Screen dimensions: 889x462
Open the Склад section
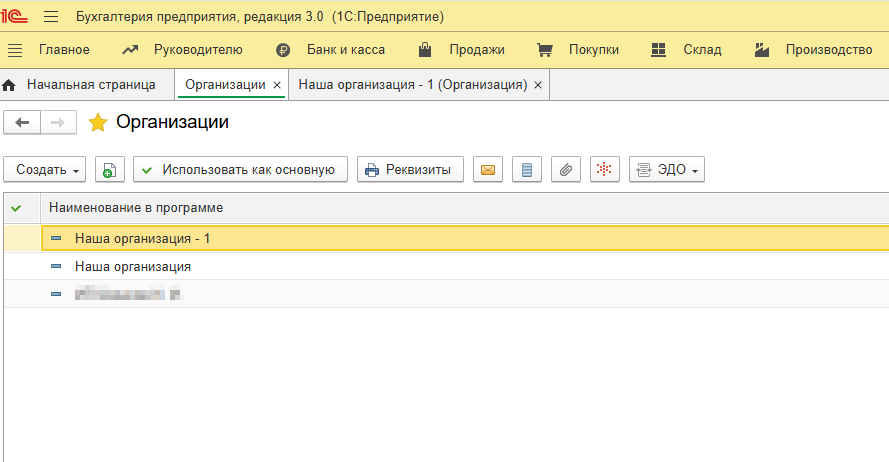(x=702, y=50)
